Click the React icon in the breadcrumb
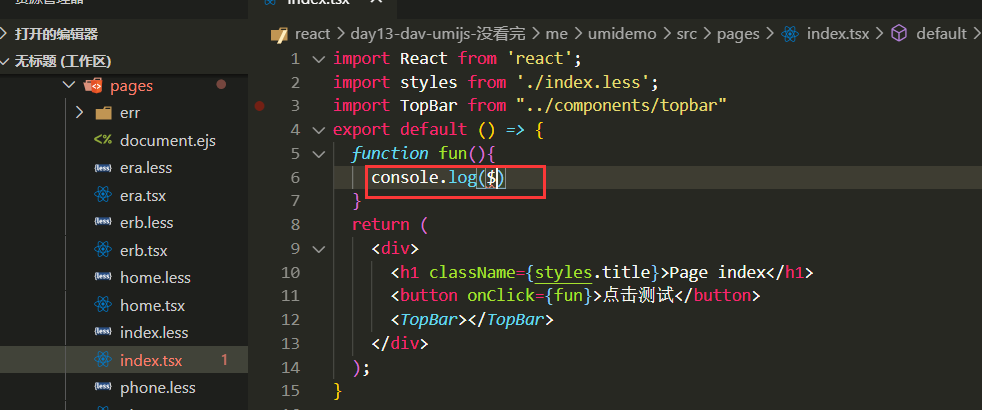Image resolution: width=982 pixels, height=410 pixels. (x=790, y=34)
